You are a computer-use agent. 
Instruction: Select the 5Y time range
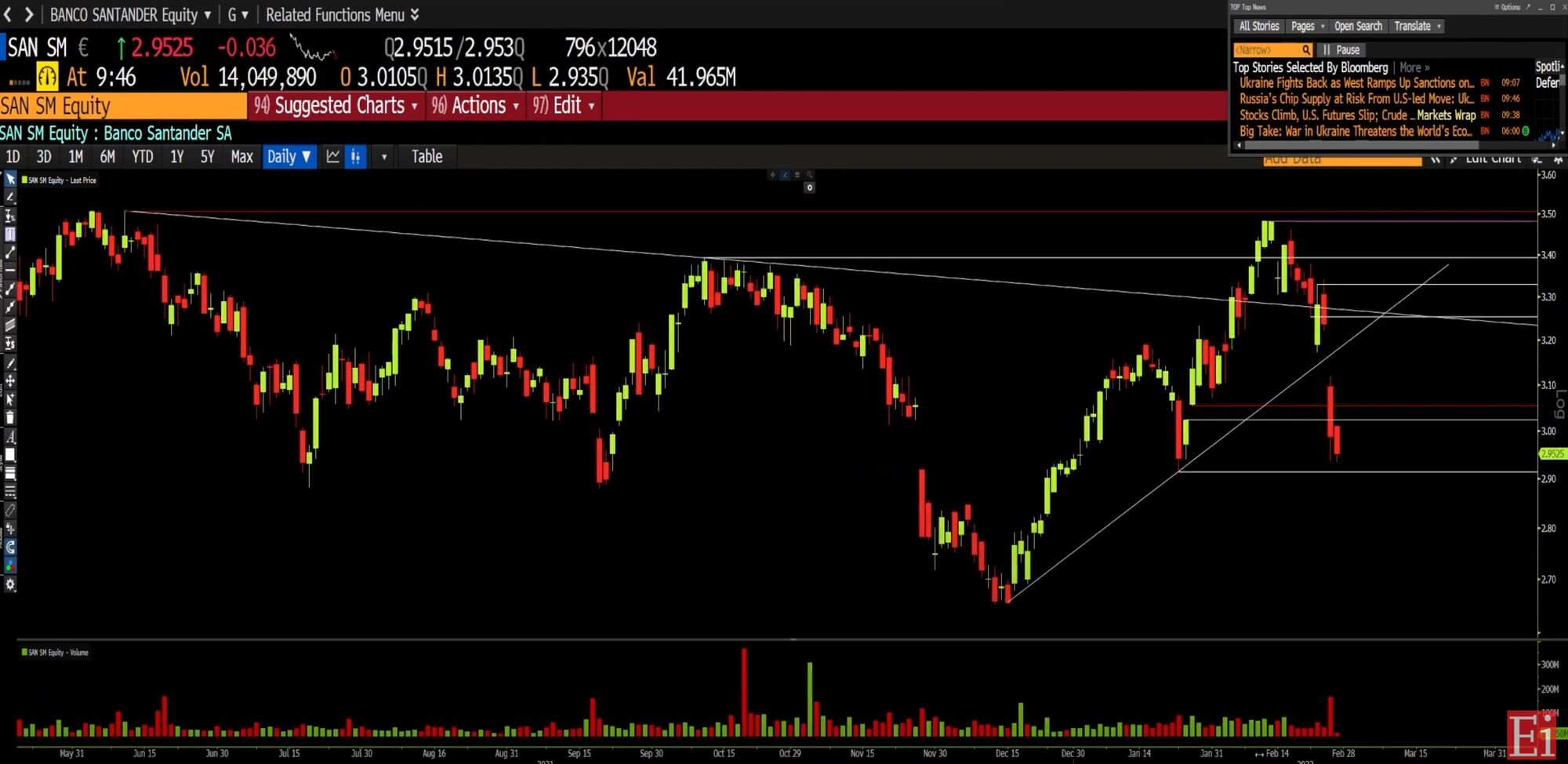point(207,156)
